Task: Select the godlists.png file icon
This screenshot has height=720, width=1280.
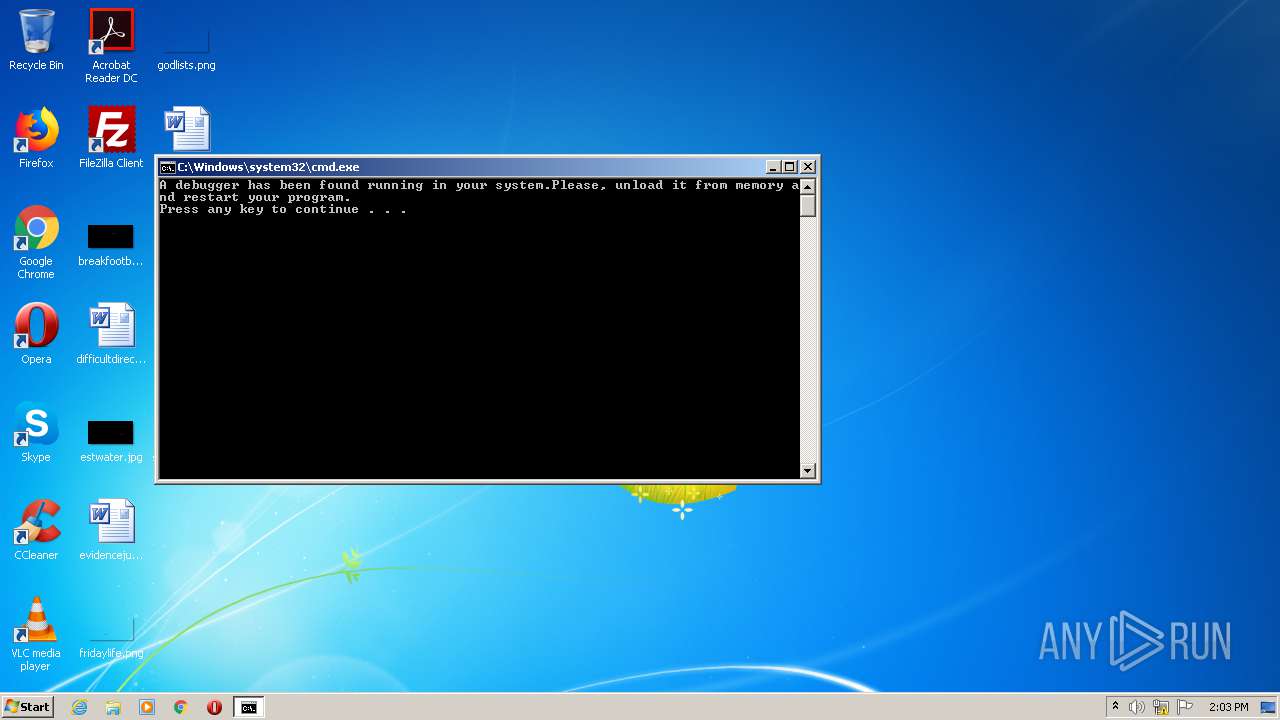Action: click(186, 40)
